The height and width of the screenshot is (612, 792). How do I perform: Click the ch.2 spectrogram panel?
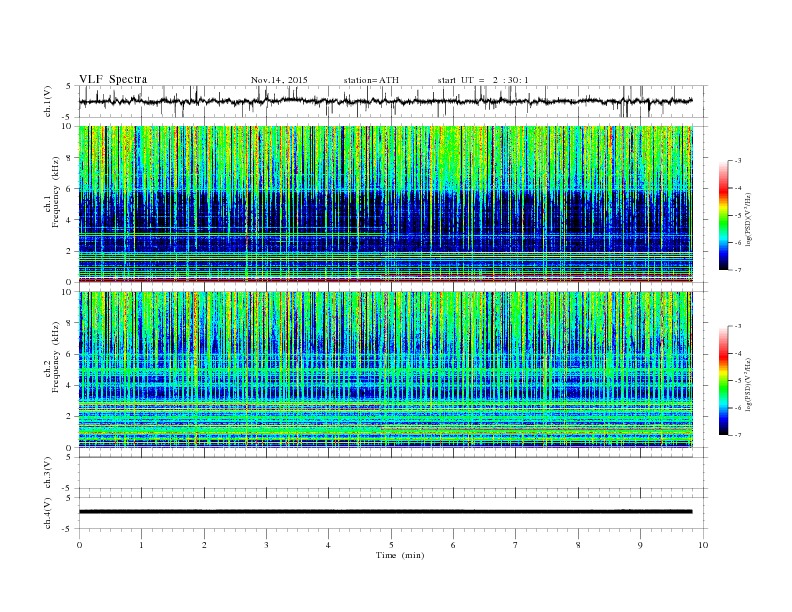pyautogui.click(x=385, y=370)
